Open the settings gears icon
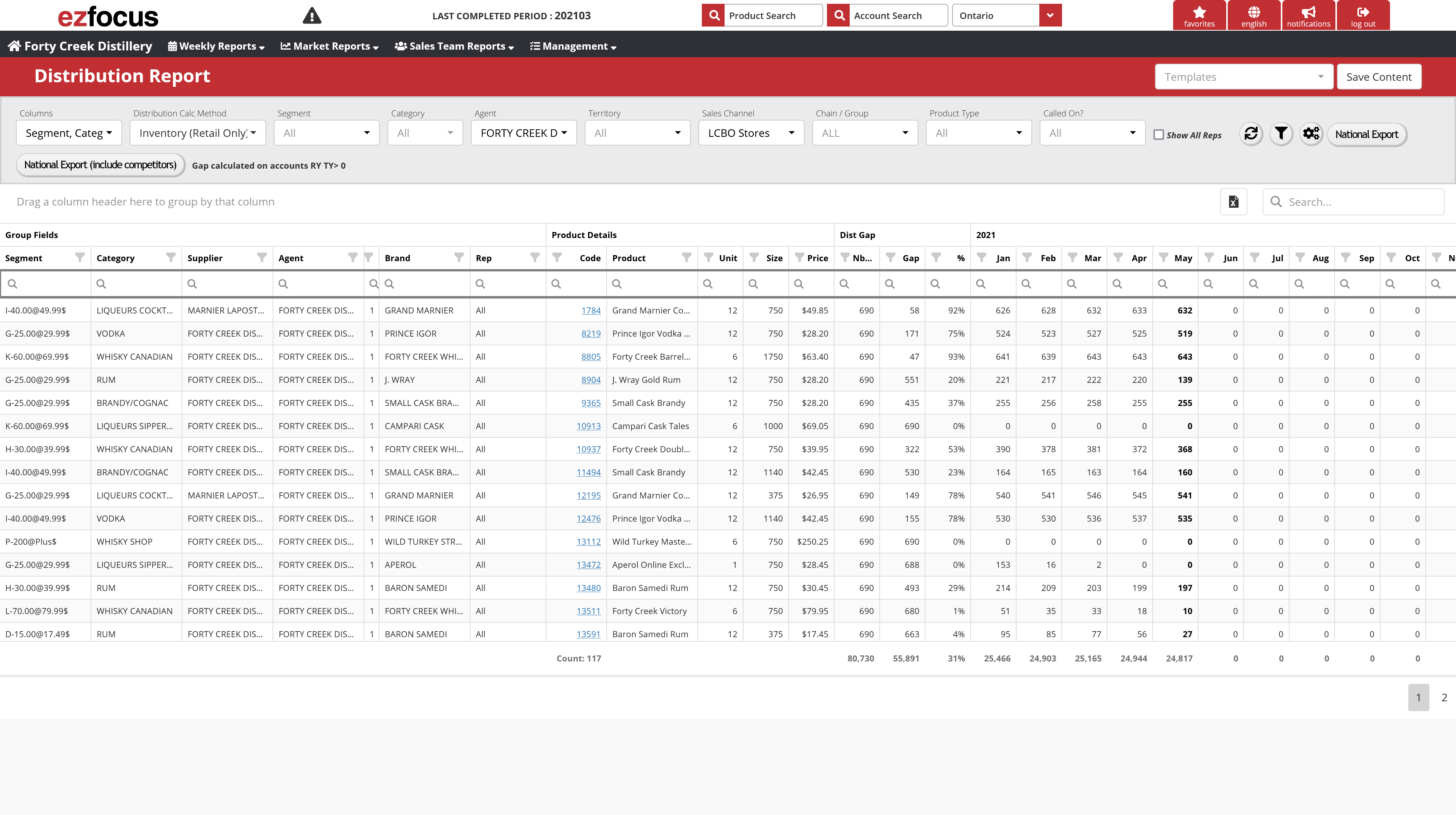Image resolution: width=1456 pixels, height=815 pixels. [1311, 134]
